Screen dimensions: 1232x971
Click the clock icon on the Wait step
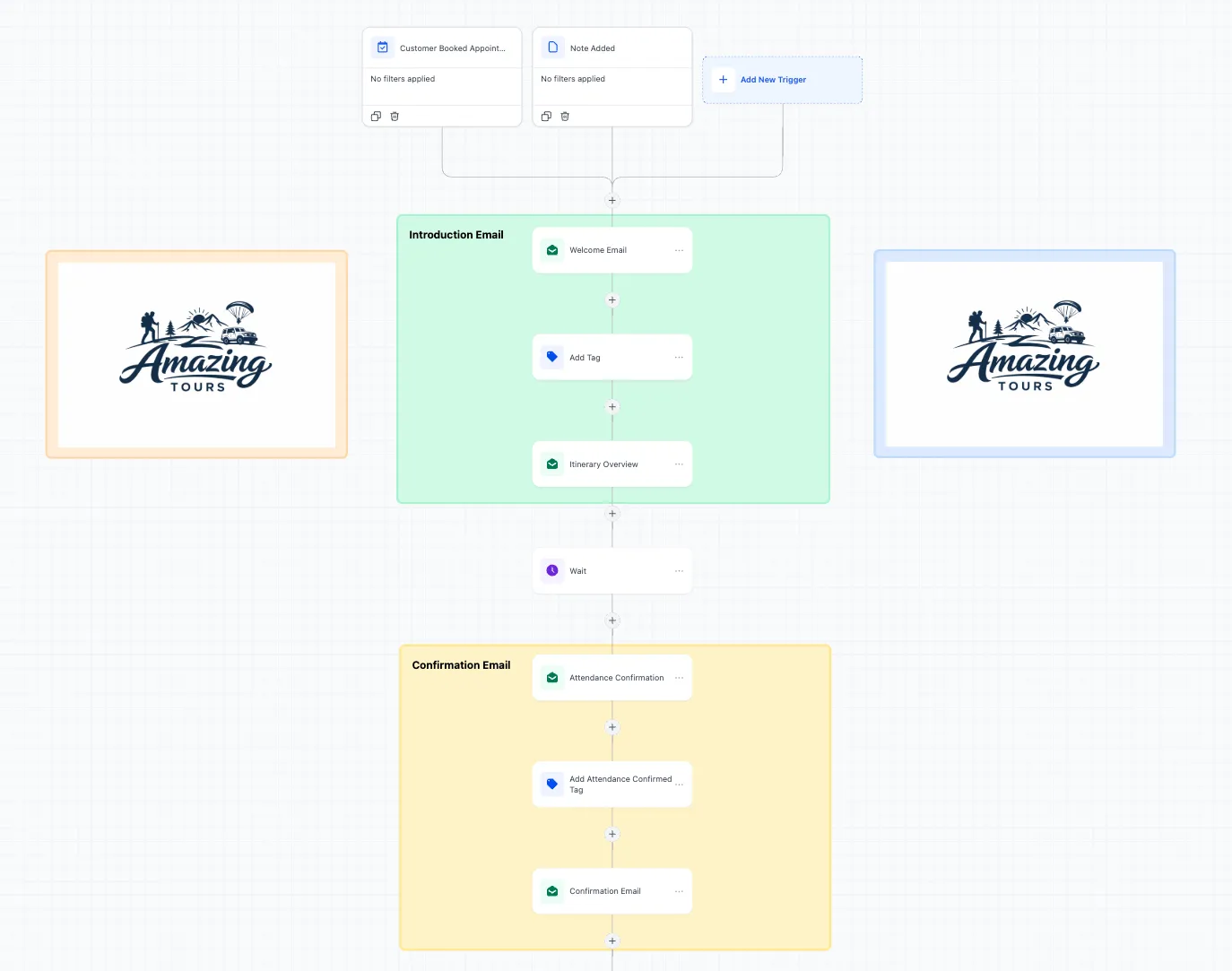(552, 570)
